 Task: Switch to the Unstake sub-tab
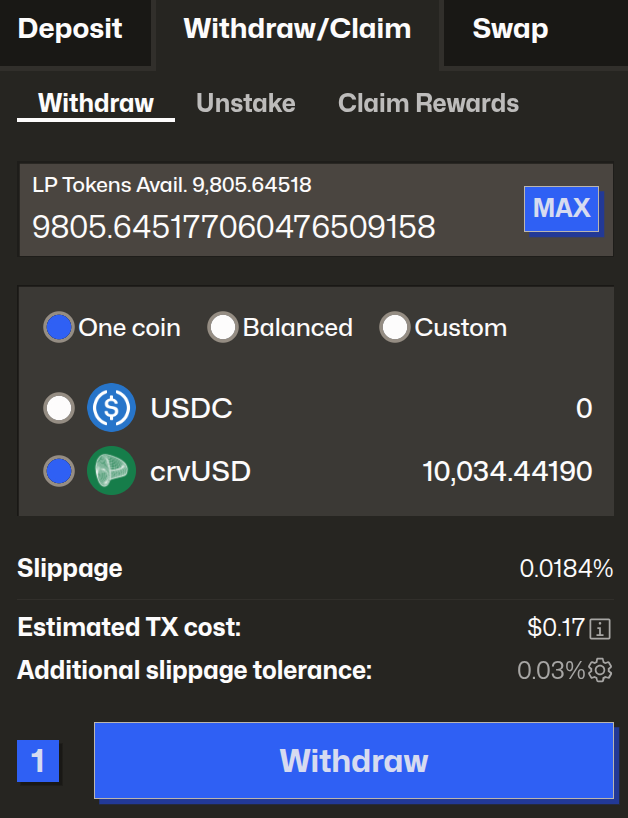pos(246,103)
